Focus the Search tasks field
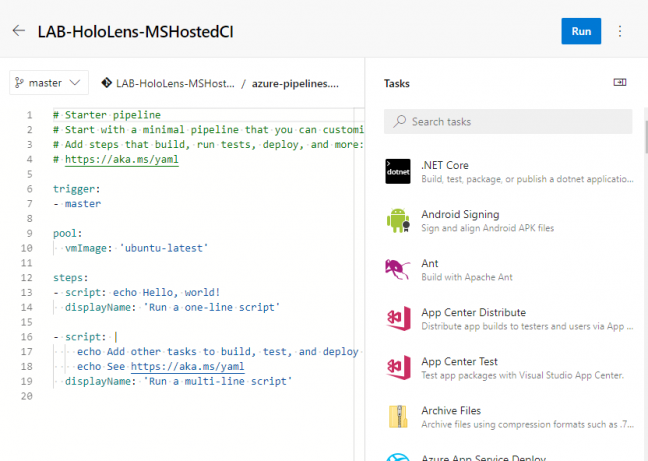The height and width of the screenshot is (461, 648). [x=508, y=121]
